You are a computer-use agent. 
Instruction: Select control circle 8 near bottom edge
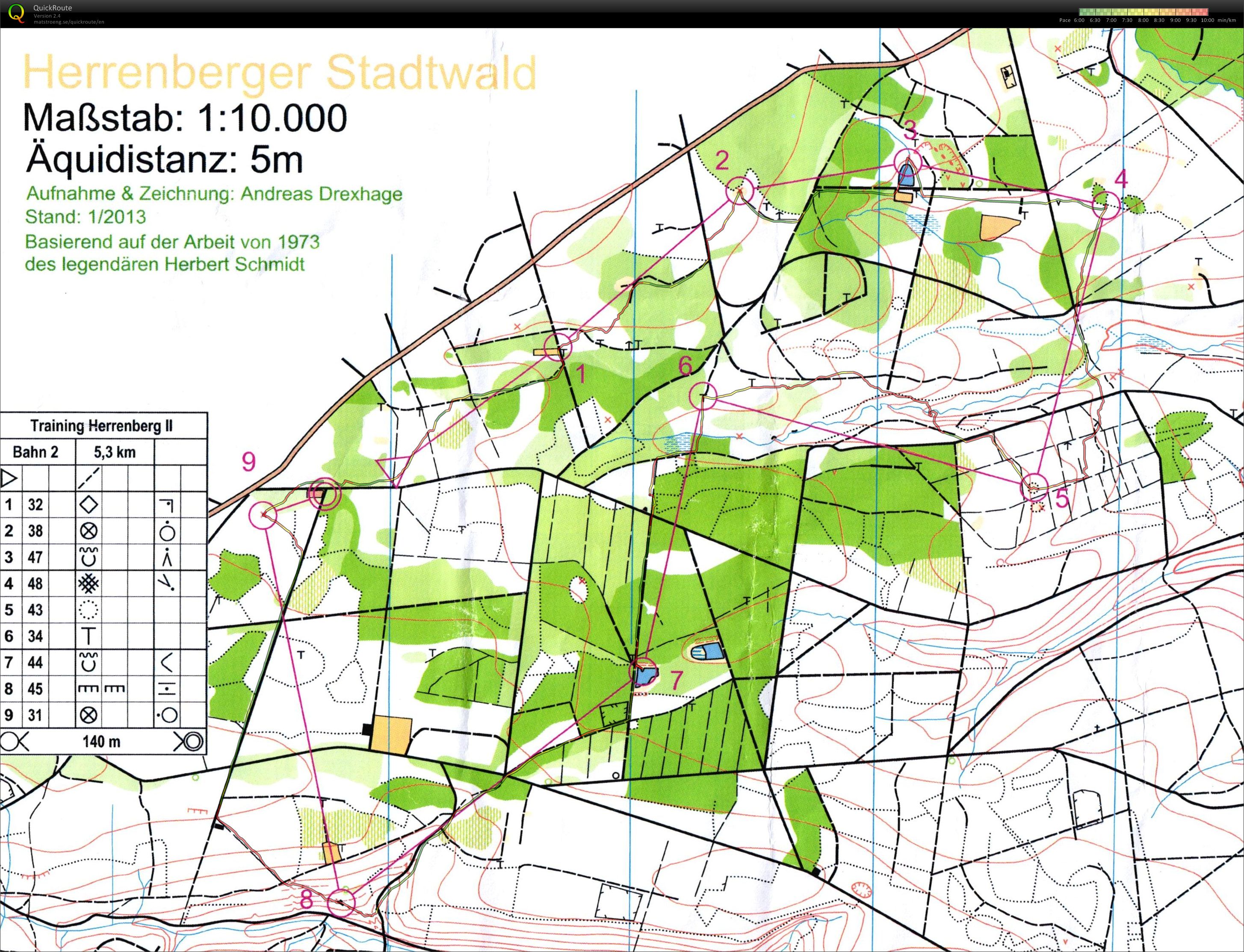click(341, 903)
